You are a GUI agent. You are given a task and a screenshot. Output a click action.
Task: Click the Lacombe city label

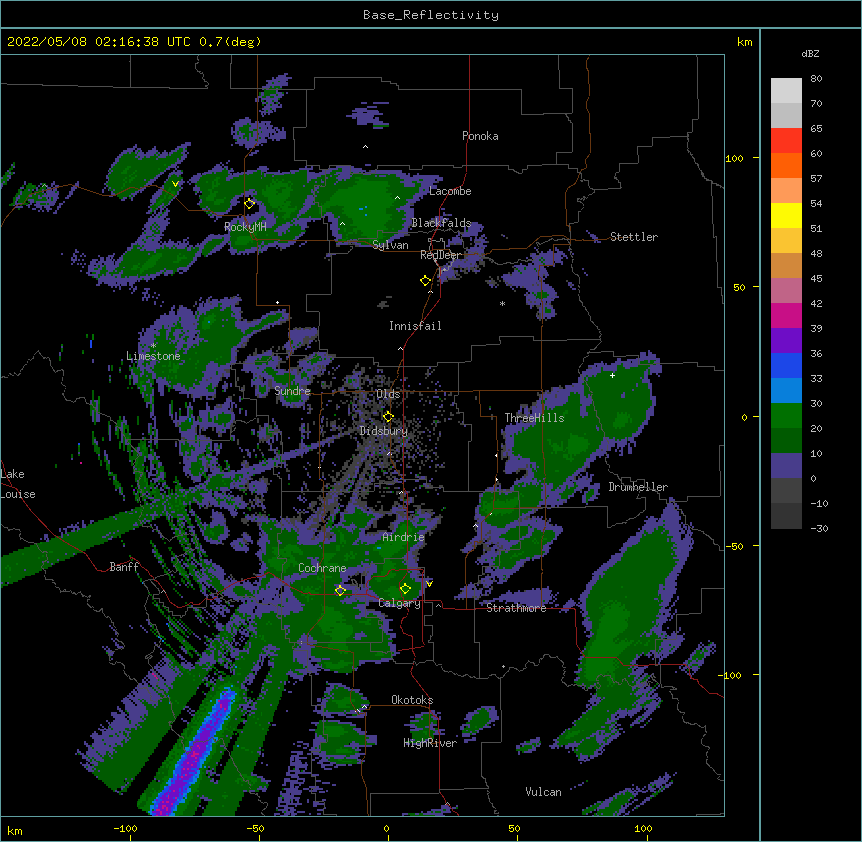(x=450, y=191)
